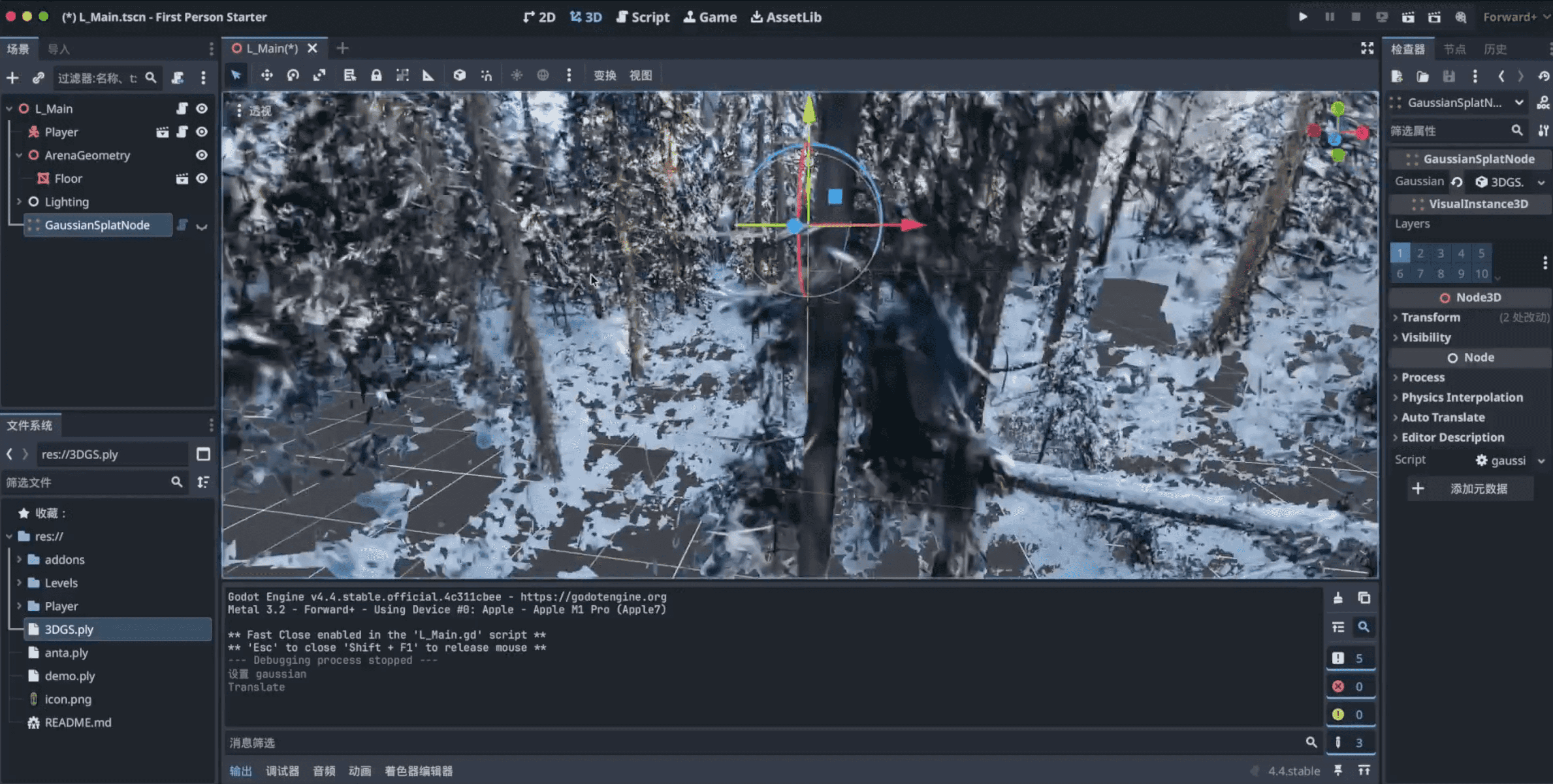
Task: Open the 调试器 bottom panel
Action: point(282,771)
